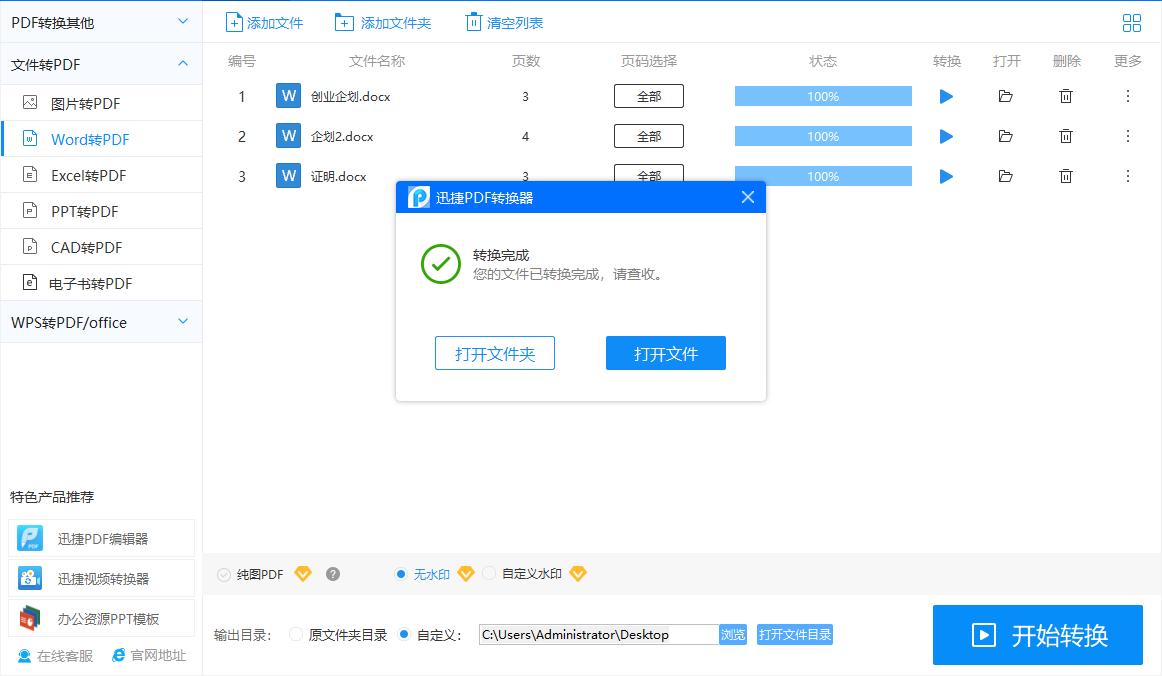The image size is (1162, 676).
Task: Choose 原文件夹目录 as the output directory
Action: tap(296, 634)
